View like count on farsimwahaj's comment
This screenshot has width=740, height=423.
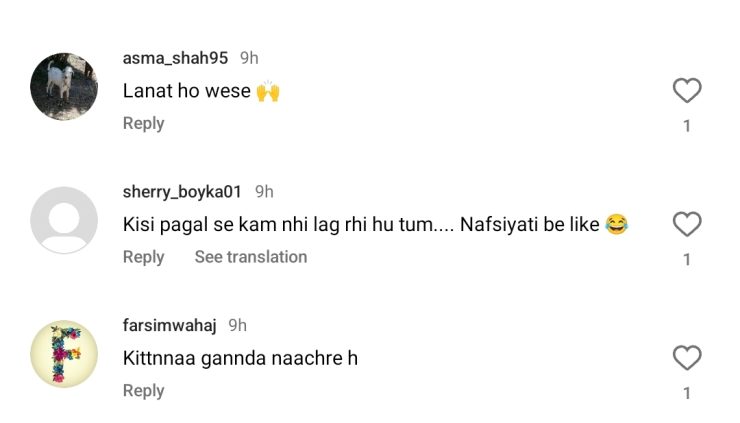(686, 393)
